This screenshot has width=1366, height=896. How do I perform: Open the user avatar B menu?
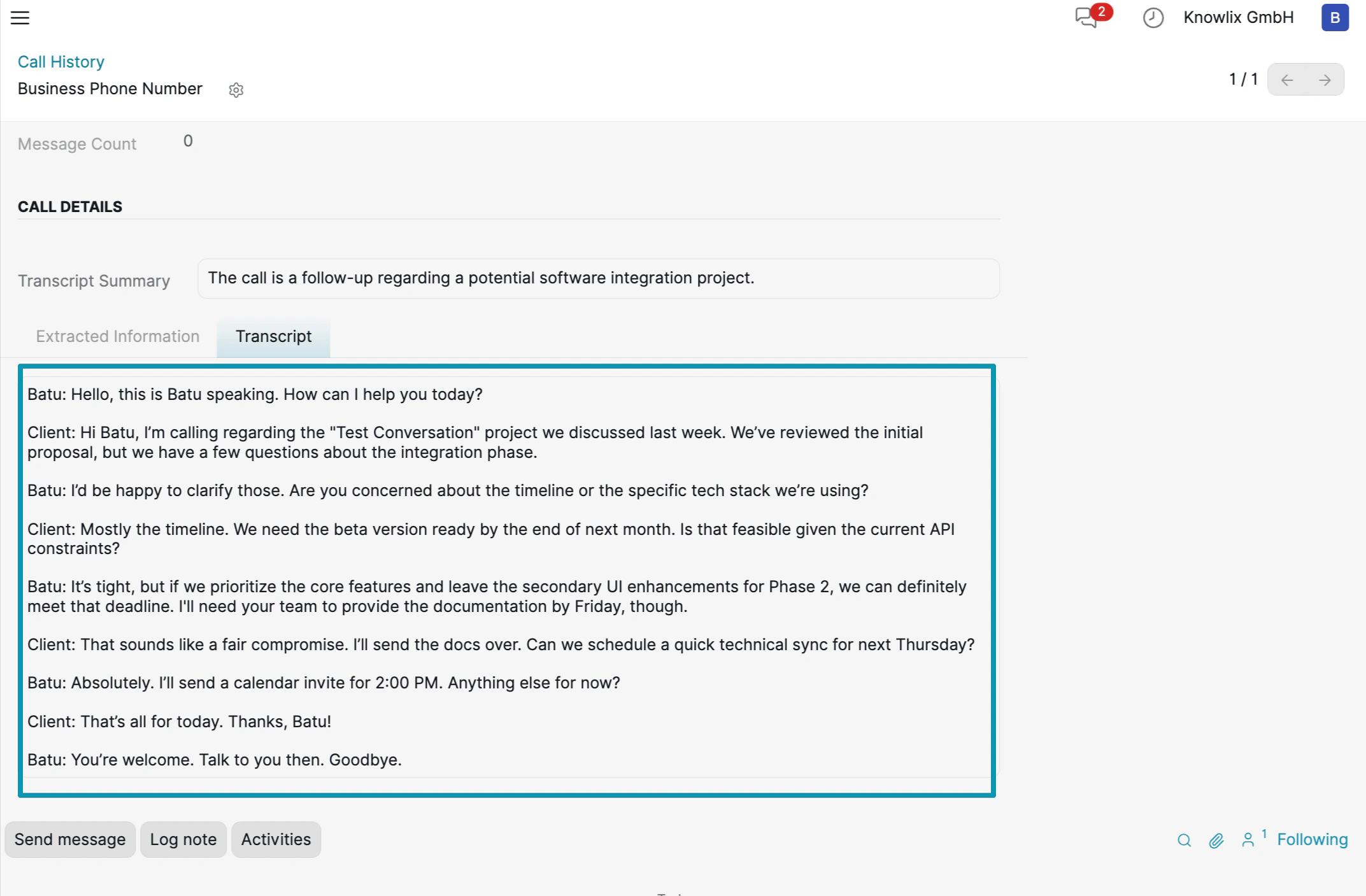click(x=1334, y=18)
